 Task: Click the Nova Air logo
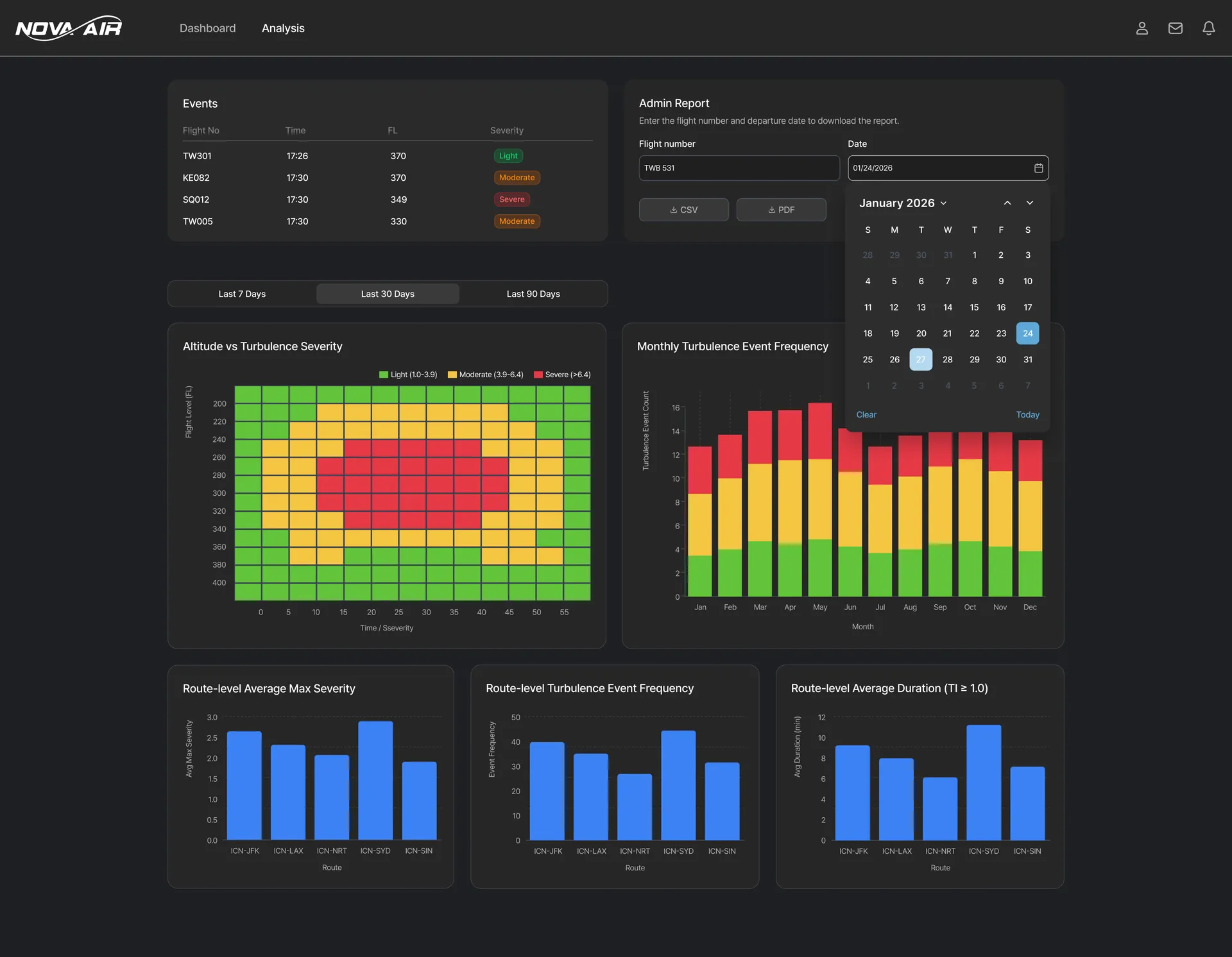[x=69, y=28]
